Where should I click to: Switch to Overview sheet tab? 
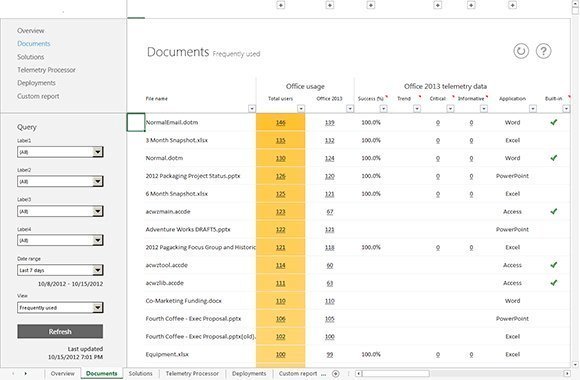click(63, 374)
